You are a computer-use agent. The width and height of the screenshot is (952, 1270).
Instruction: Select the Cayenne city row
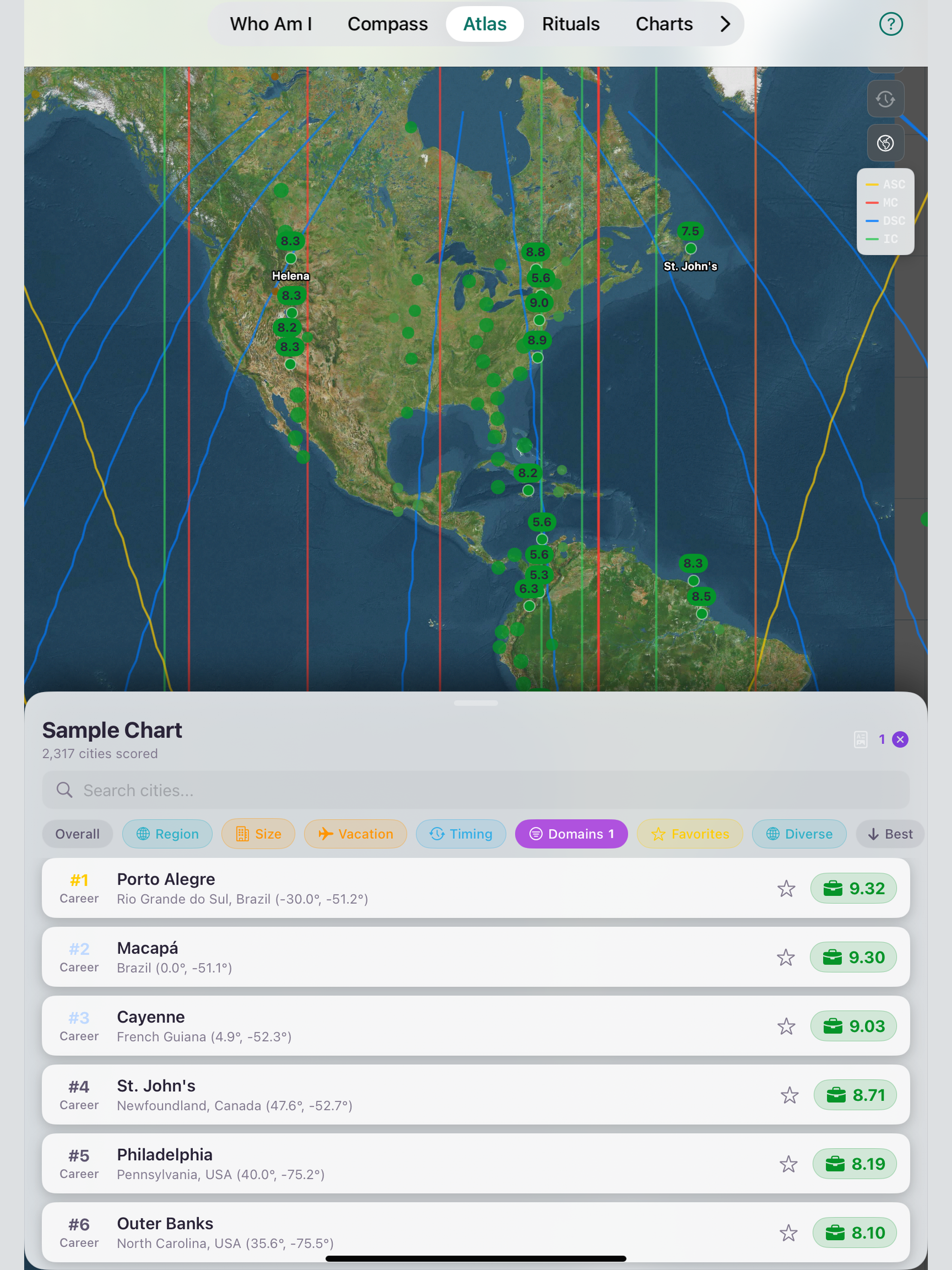click(x=476, y=1025)
